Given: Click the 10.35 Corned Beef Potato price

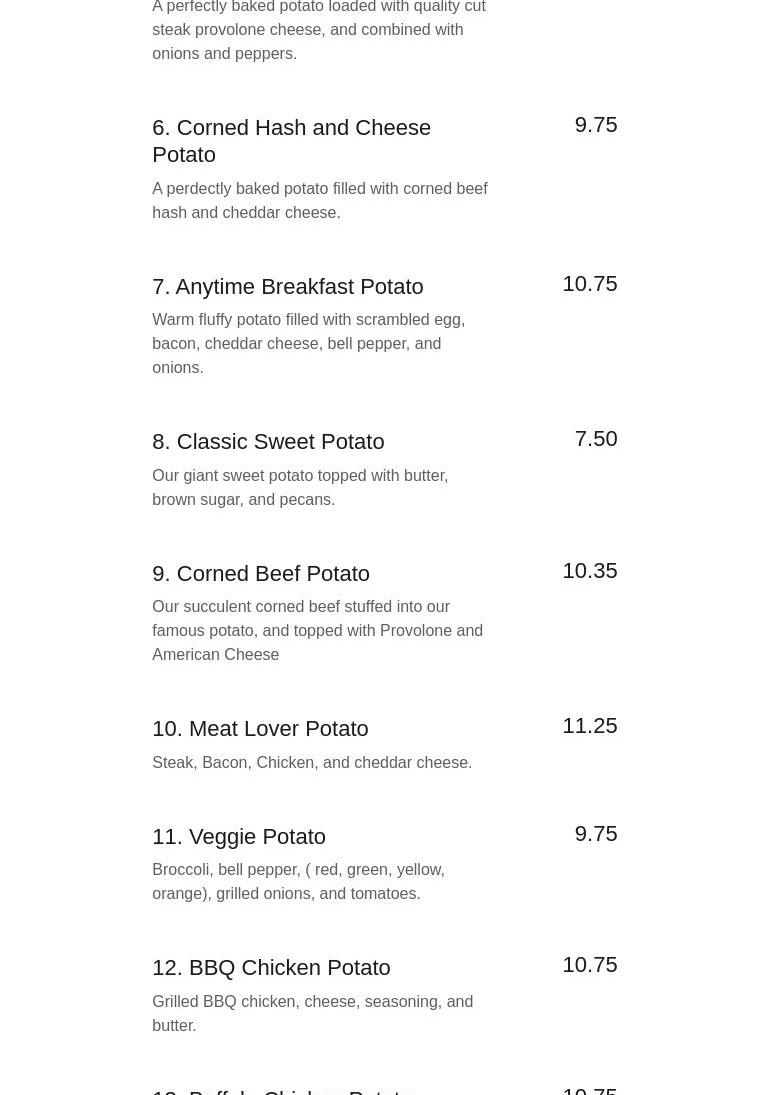Looking at the screenshot, I should point(589,571).
